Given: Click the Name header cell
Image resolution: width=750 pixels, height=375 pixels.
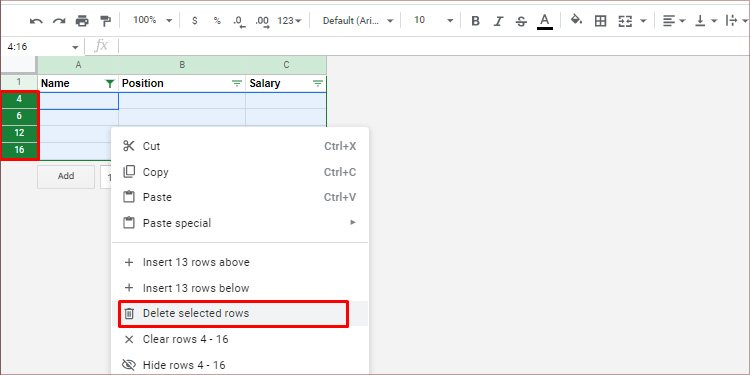Looking at the screenshot, I should pos(78,83).
